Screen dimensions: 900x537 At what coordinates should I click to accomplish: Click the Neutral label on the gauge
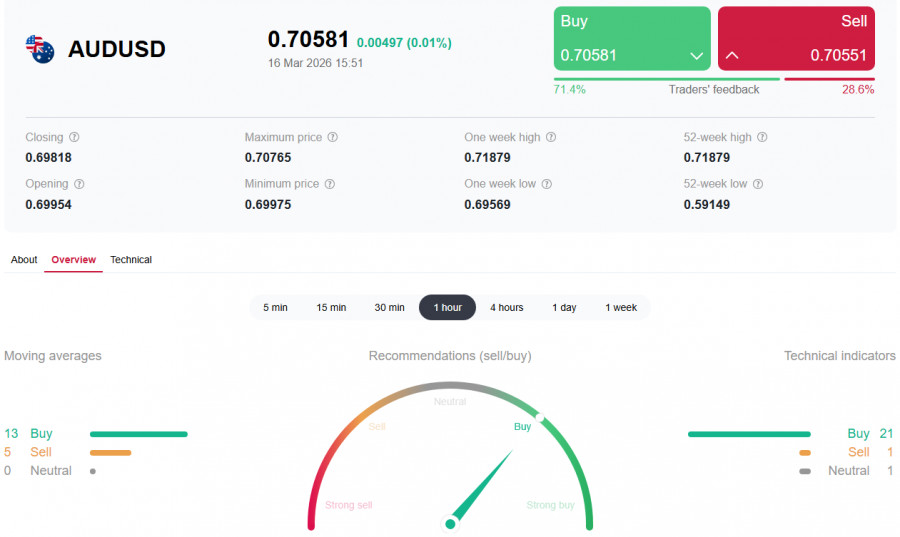(450, 402)
